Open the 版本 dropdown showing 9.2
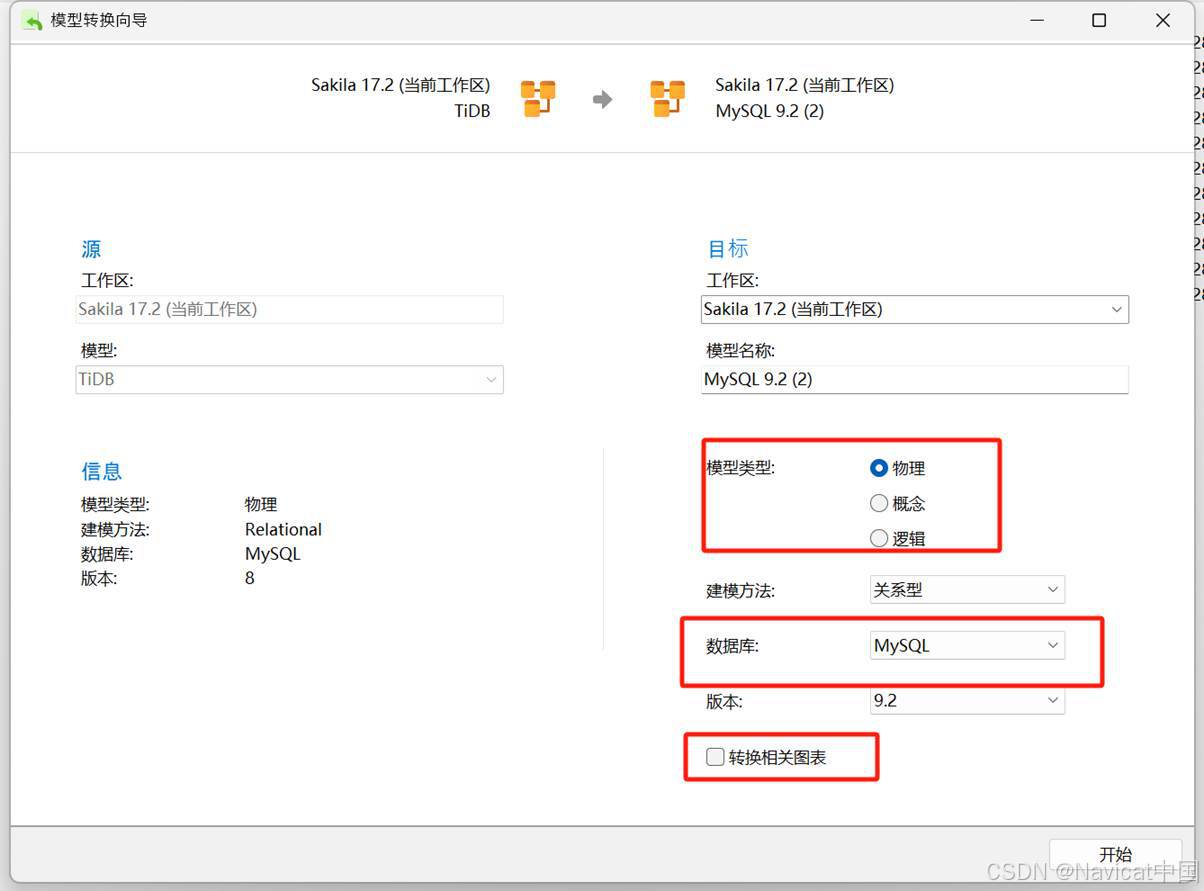This screenshot has width=1204, height=891. tap(967, 701)
